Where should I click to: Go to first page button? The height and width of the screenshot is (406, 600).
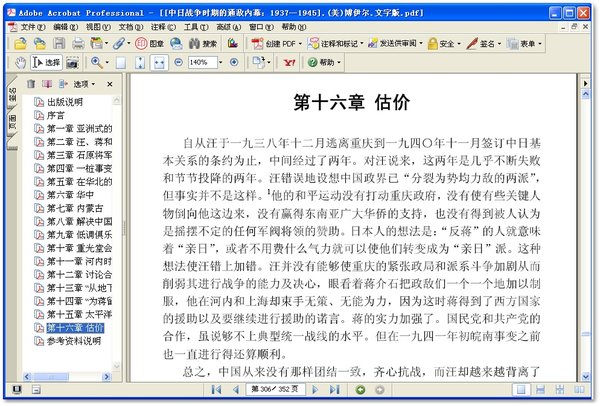click(216, 390)
